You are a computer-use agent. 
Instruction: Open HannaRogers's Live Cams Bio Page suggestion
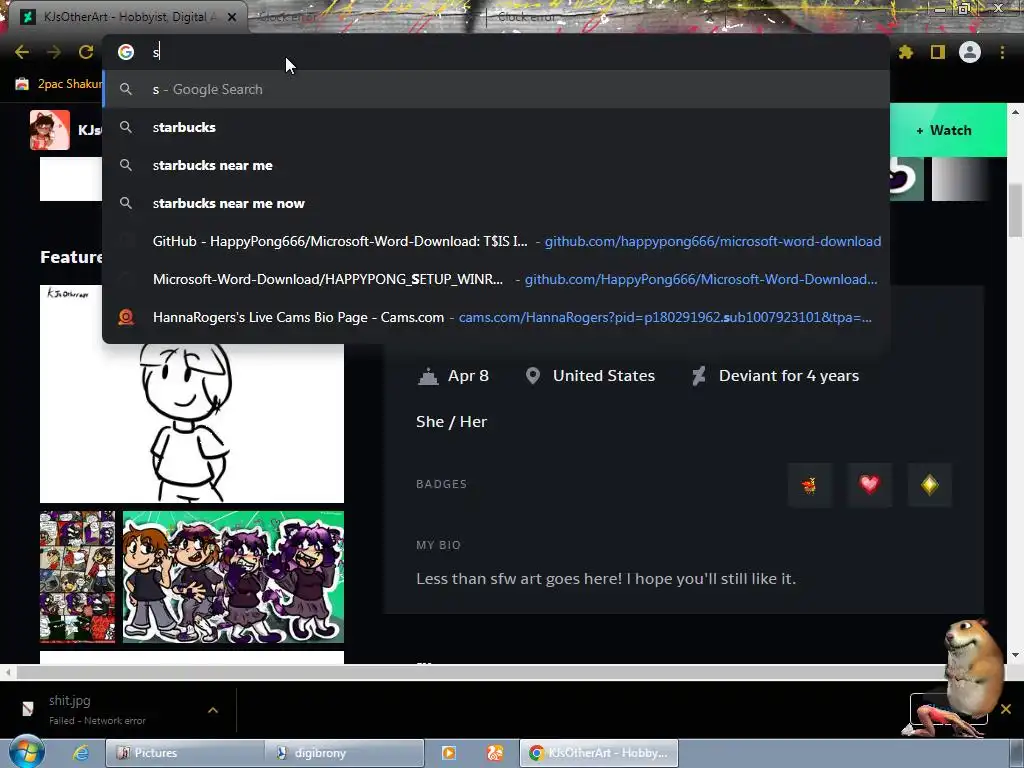(496, 317)
